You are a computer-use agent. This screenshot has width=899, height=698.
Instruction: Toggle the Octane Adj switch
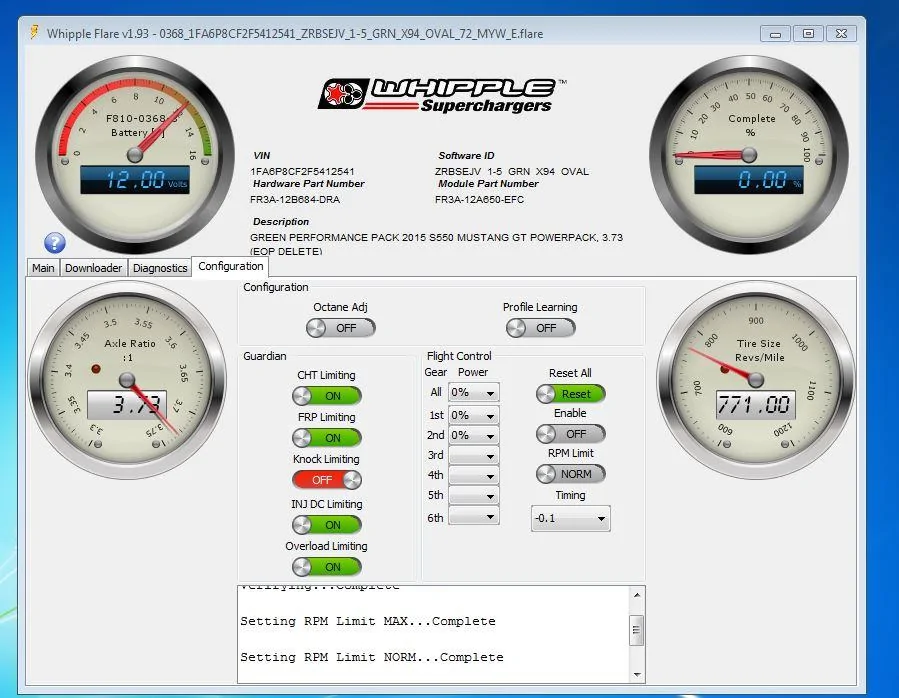click(x=341, y=328)
